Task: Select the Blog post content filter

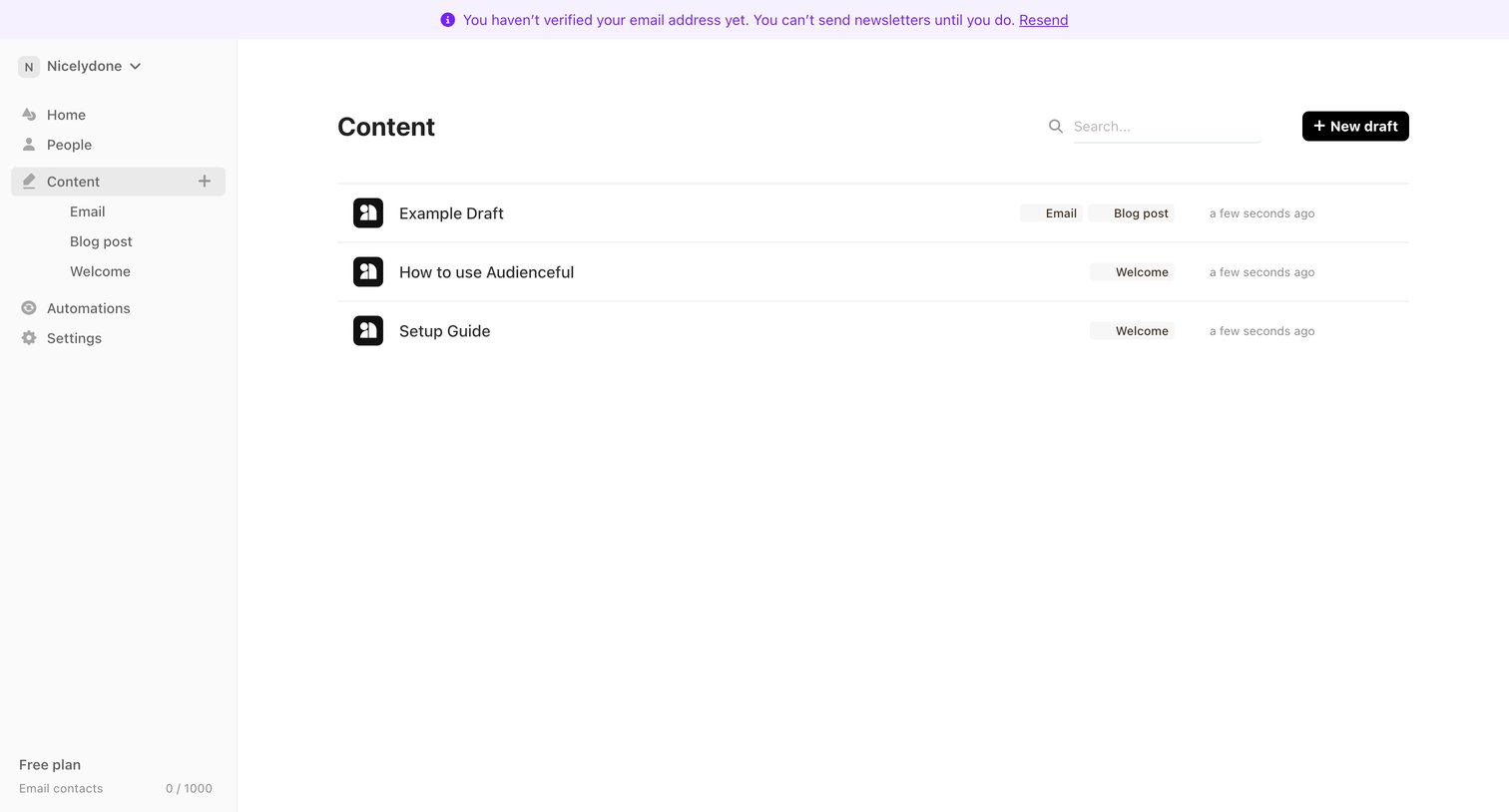Action: click(101, 241)
